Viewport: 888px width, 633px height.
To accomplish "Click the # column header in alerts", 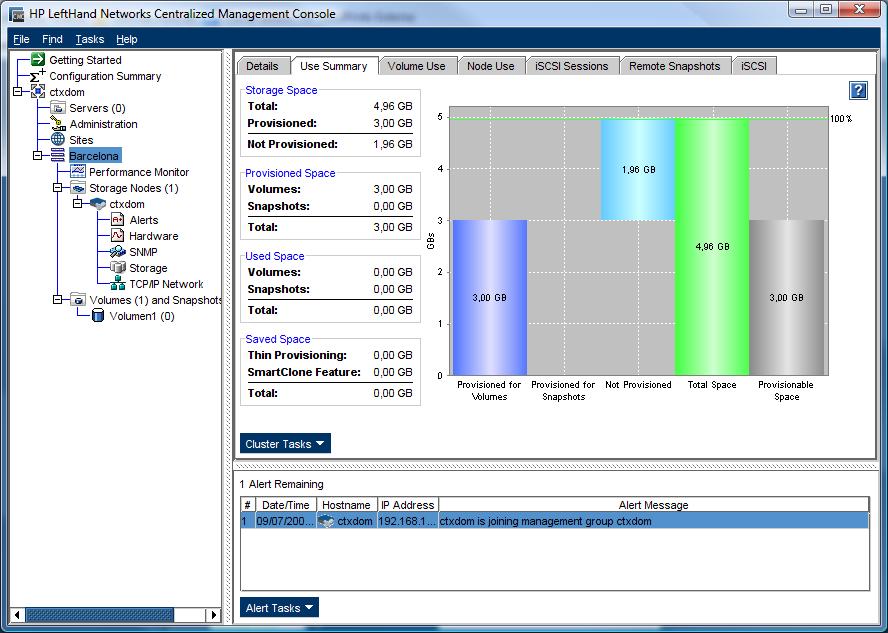I will [247, 505].
